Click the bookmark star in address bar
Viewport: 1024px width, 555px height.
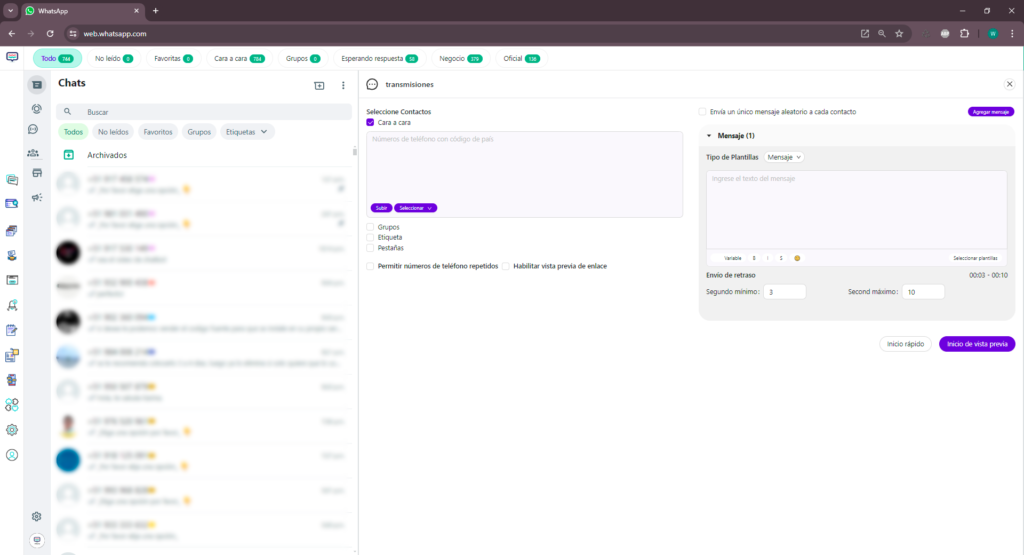899,33
